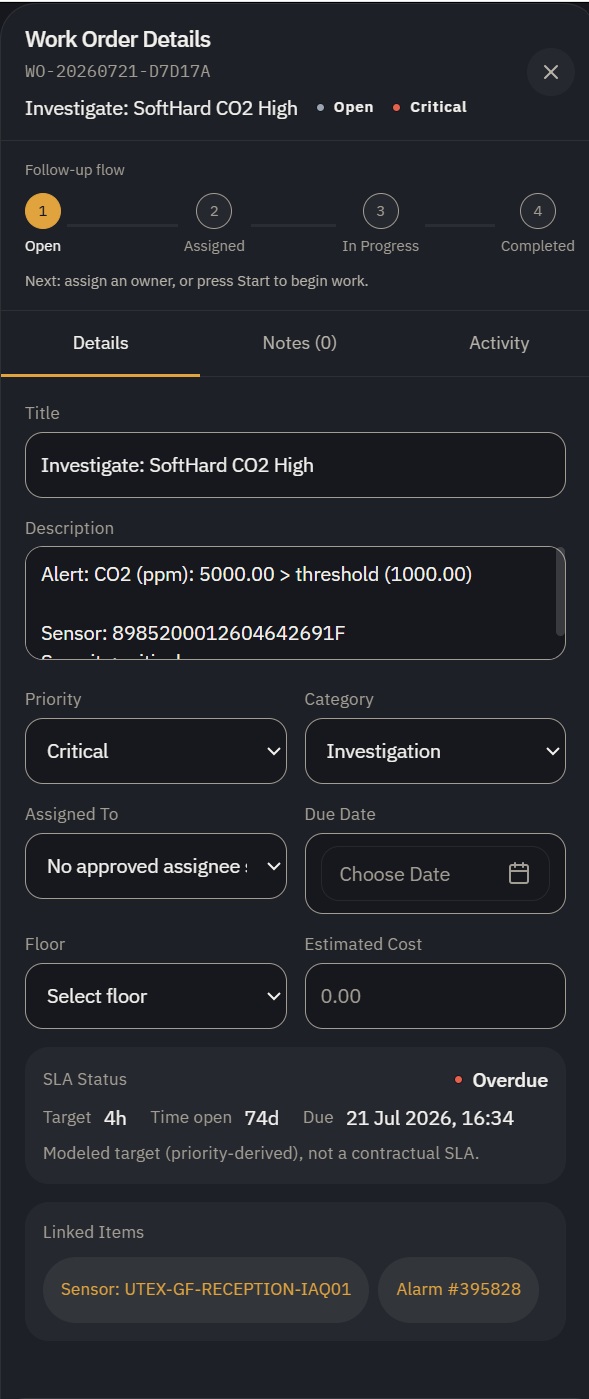Close the Work Order Details panel
Viewport: 589px width, 1399px height.
pyautogui.click(x=550, y=72)
